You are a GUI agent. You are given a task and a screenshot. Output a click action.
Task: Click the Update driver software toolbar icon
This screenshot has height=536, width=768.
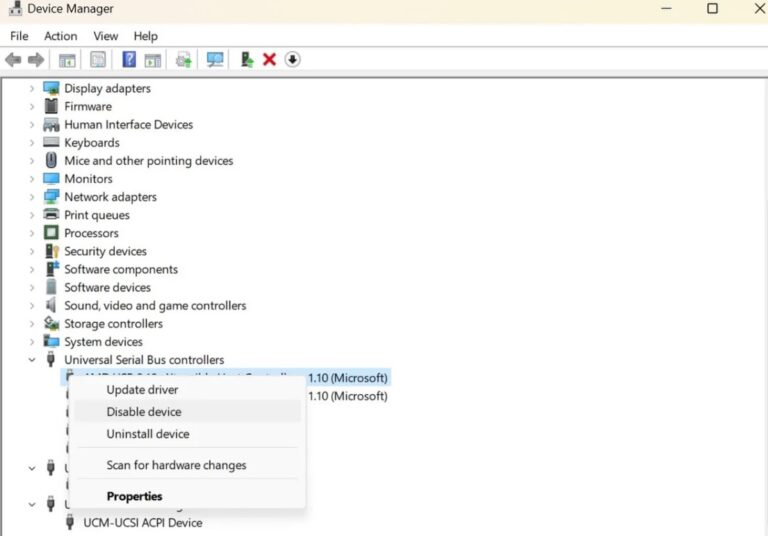click(x=183, y=60)
